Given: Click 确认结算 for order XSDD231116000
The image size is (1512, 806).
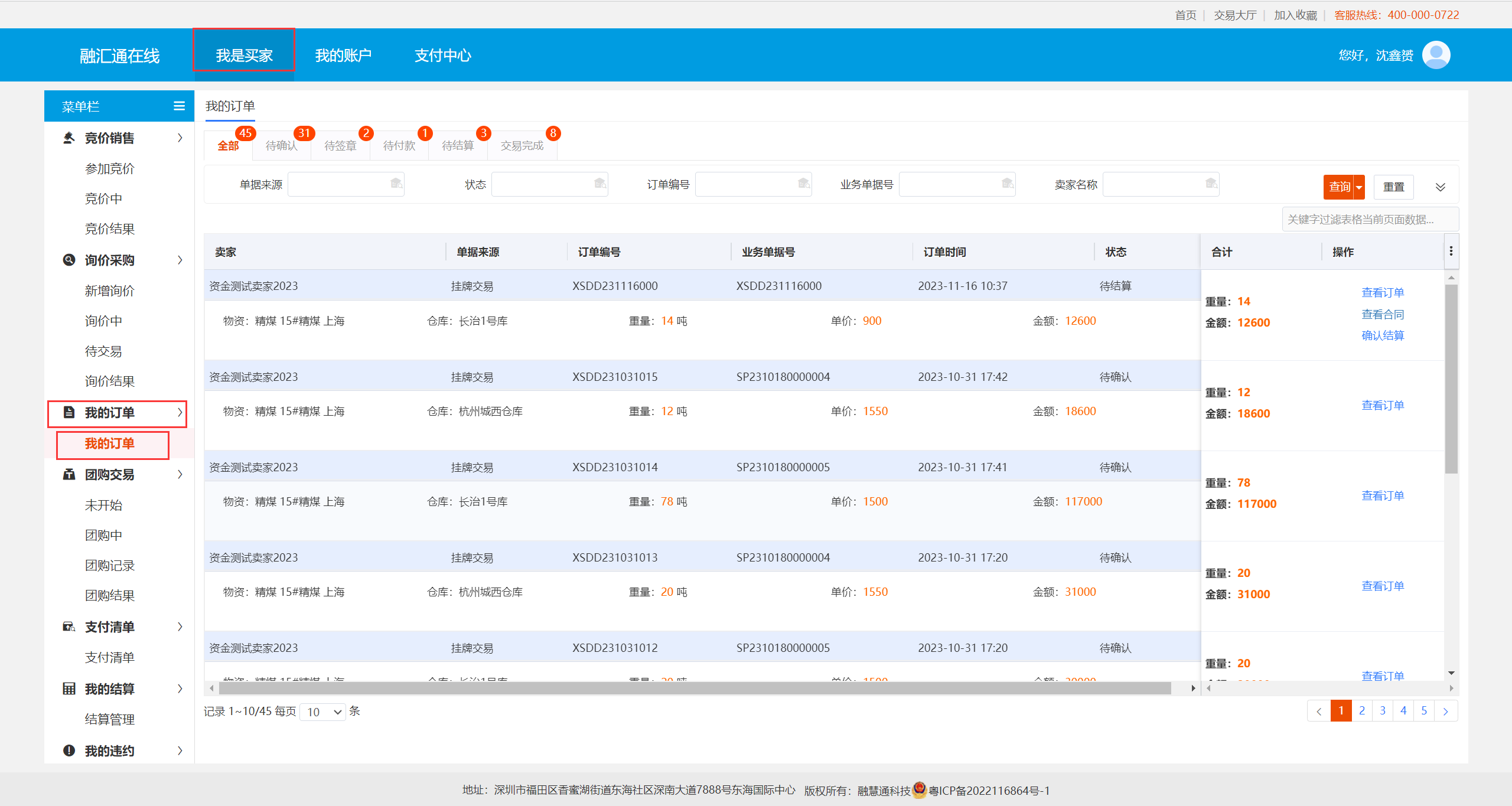Looking at the screenshot, I should tap(1383, 335).
